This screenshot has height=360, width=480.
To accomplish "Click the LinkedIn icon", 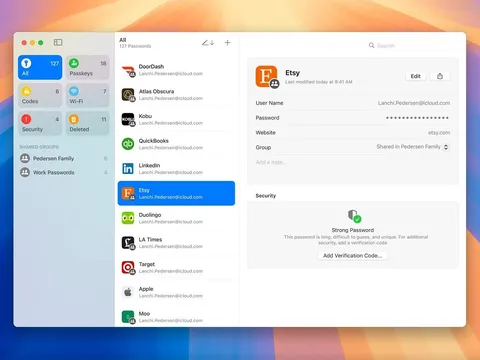I will pyautogui.click(x=128, y=169).
